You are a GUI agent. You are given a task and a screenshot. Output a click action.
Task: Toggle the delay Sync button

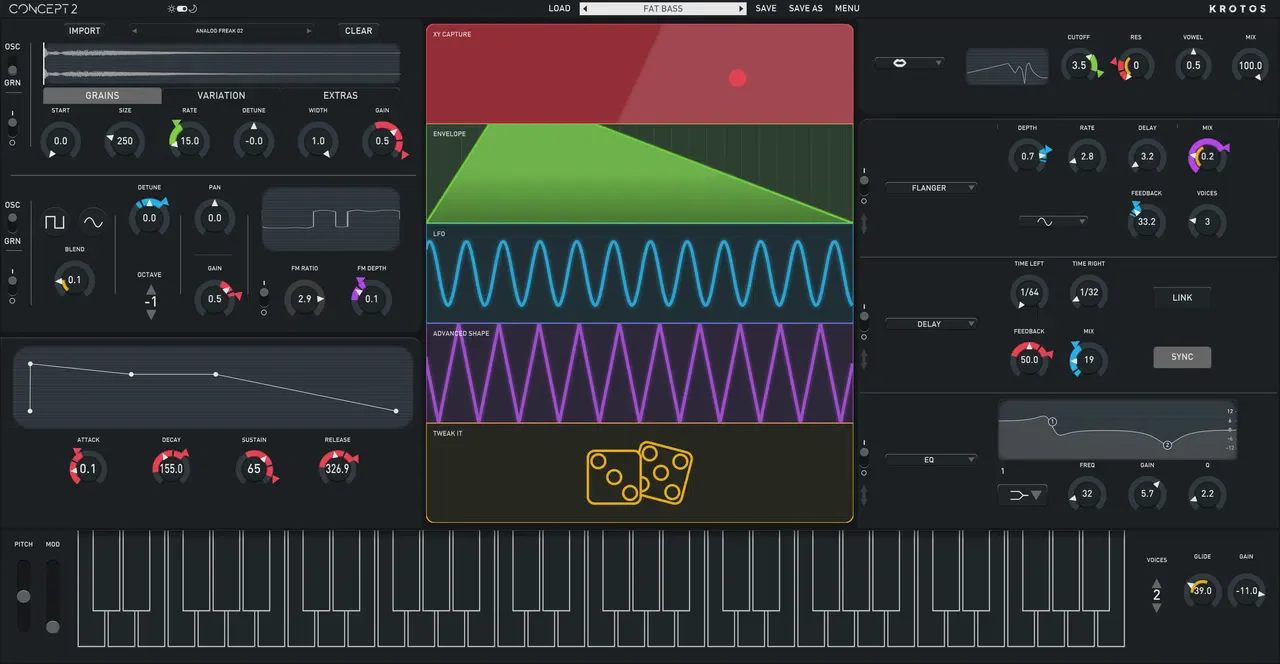[1182, 357]
